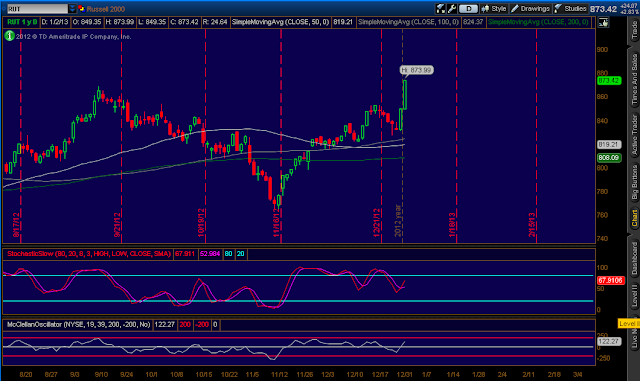640x381 pixels.
Task: Click the 2/15/13 expiration marker line
Action: tap(536, 135)
